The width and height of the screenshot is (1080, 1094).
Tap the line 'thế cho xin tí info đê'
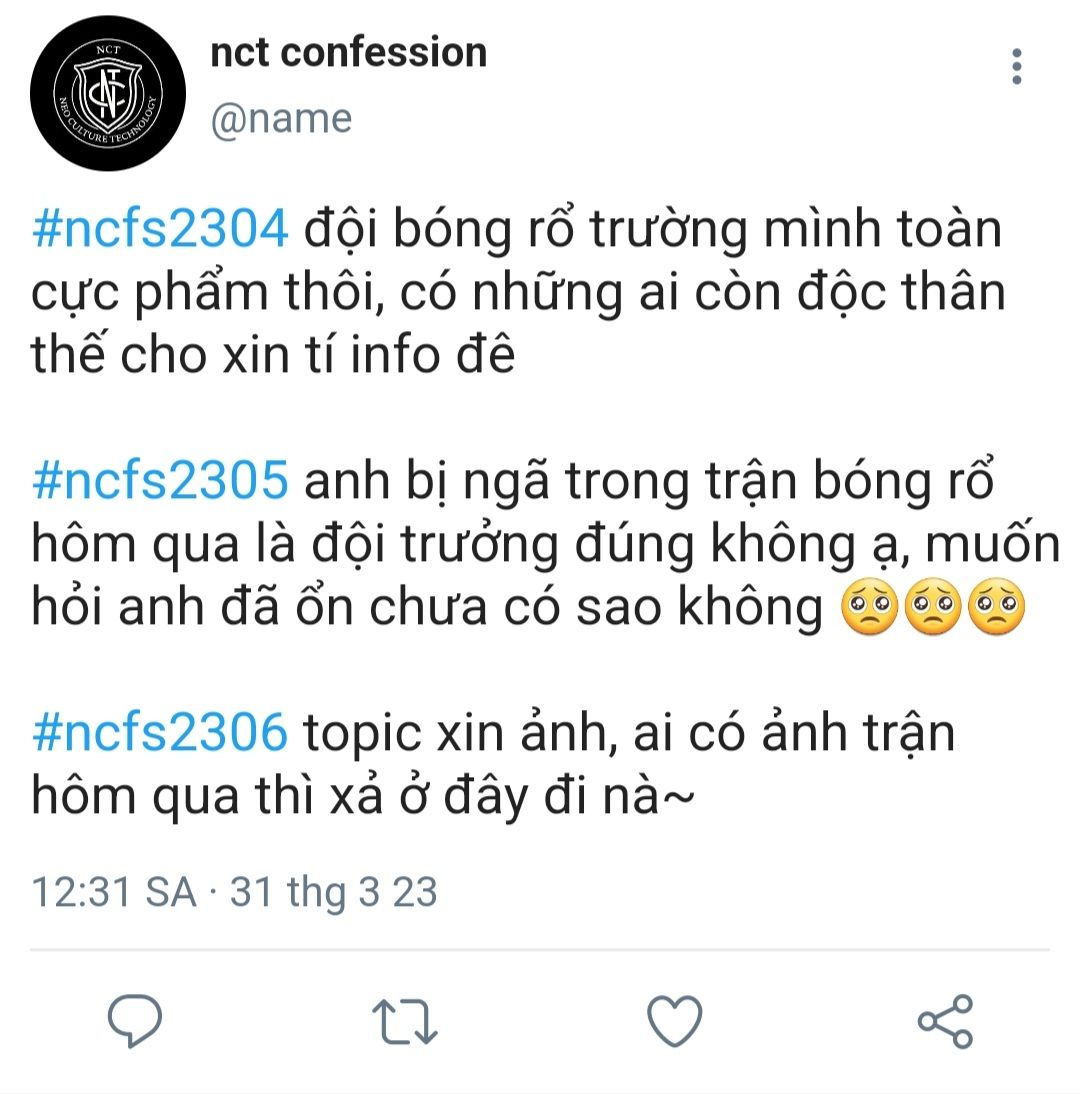[273, 354]
